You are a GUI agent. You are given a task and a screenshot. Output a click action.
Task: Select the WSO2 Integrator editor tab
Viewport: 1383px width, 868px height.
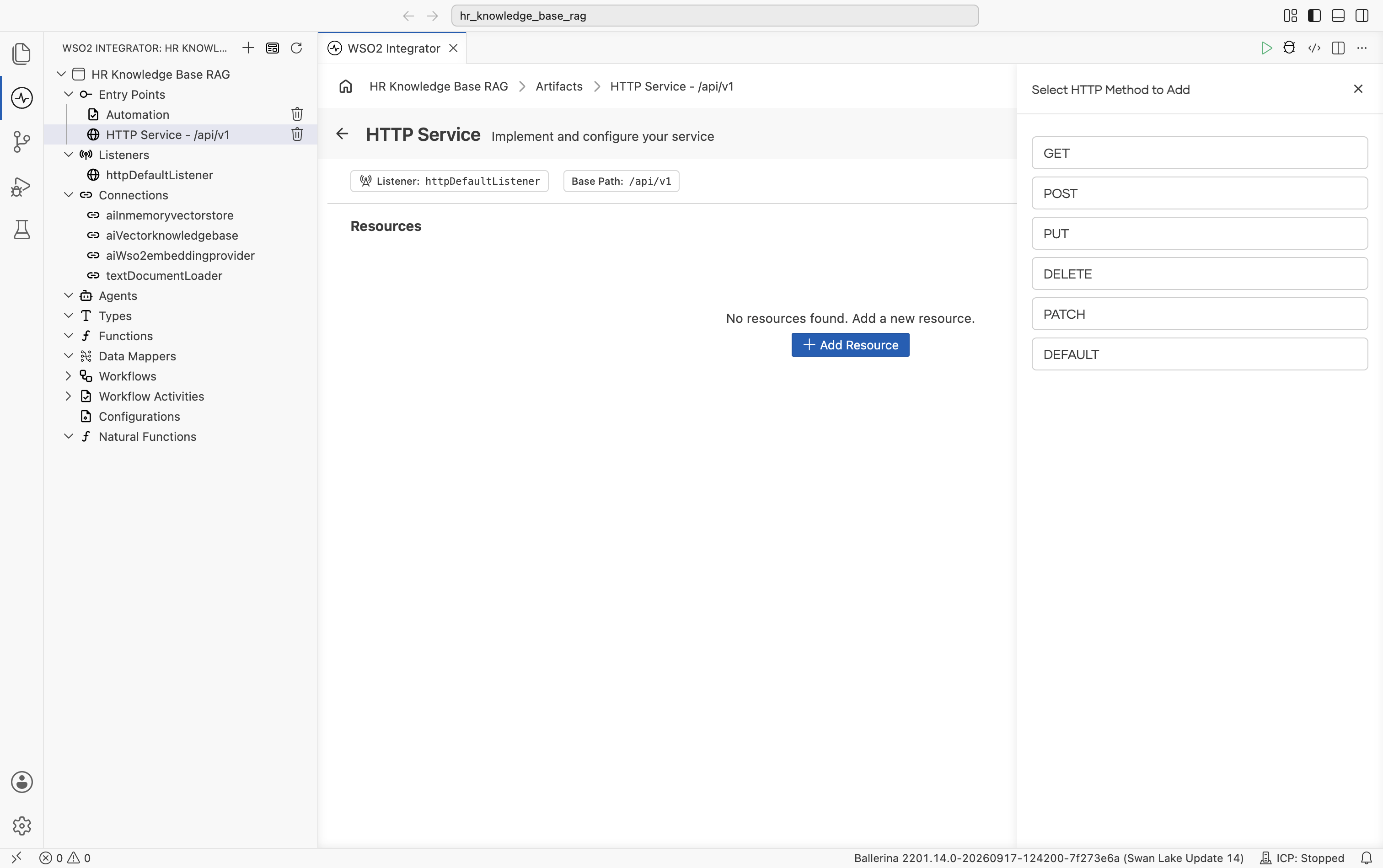(x=393, y=48)
